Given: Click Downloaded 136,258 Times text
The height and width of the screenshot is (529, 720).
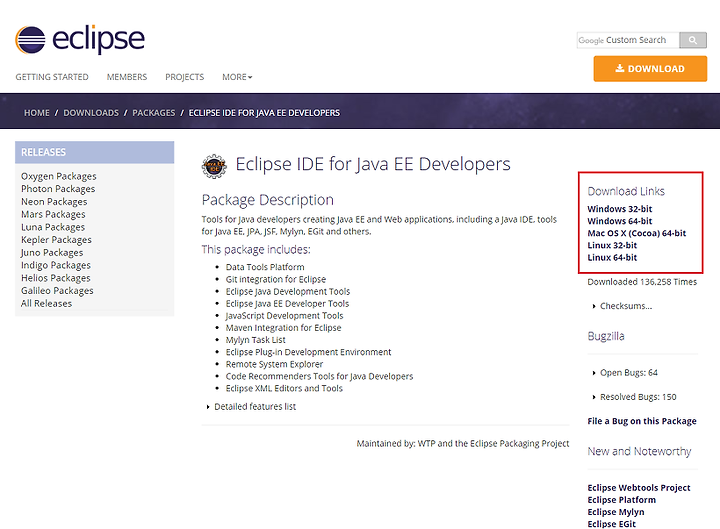Looking at the screenshot, I should pos(642,282).
